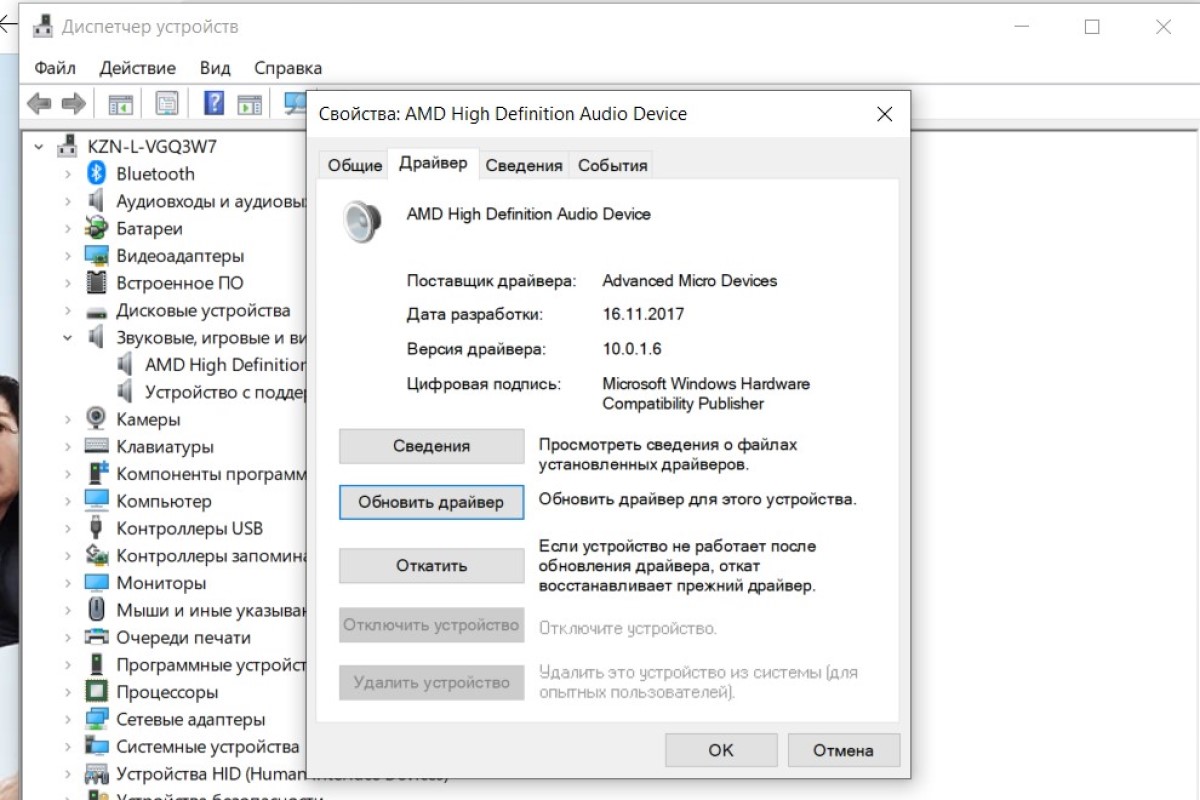The width and height of the screenshot is (1200, 800).
Task: Expand the Аудиовходы и аудиовыходы category
Action: (68, 201)
